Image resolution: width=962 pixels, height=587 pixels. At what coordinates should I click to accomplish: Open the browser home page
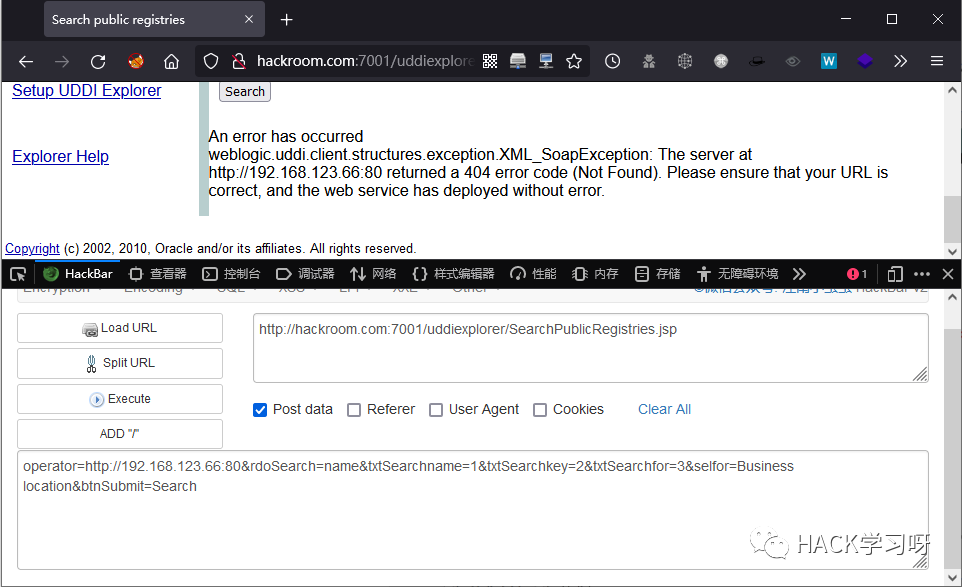point(171,61)
